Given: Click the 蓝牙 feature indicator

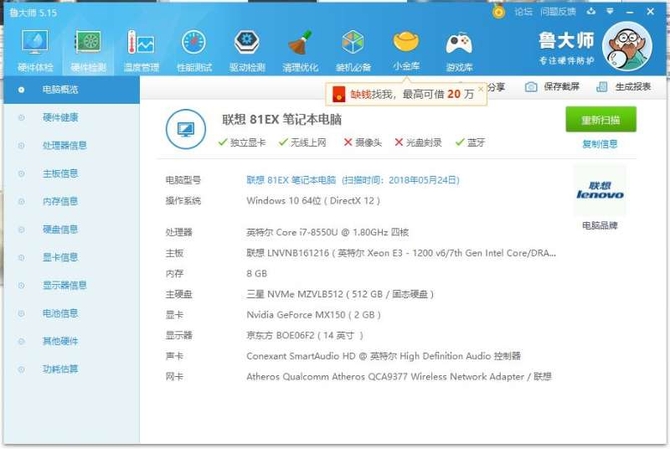Looking at the screenshot, I should point(470,143).
